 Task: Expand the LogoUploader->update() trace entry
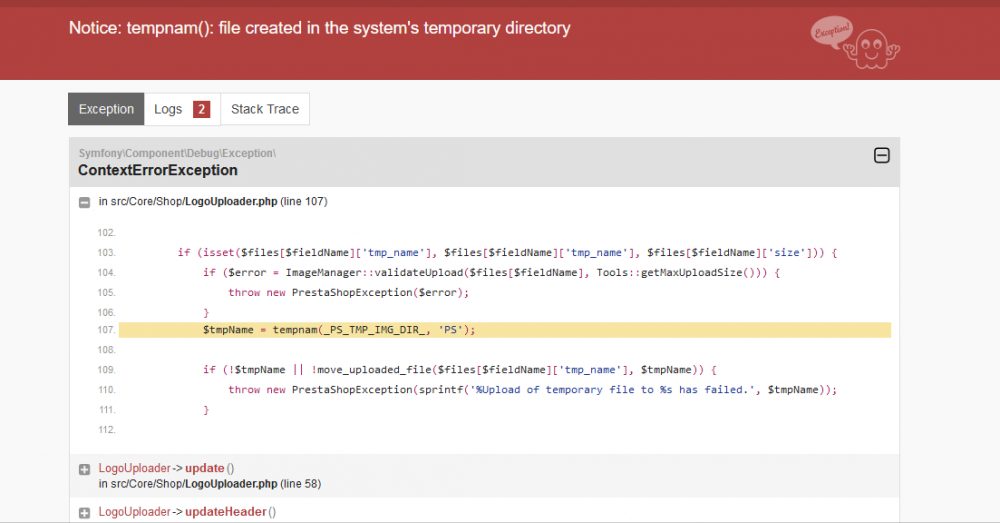[85, 468]
